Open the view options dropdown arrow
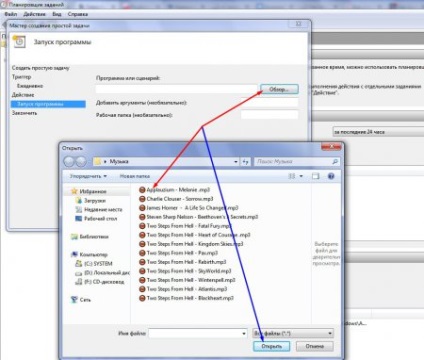 (301, 176)
